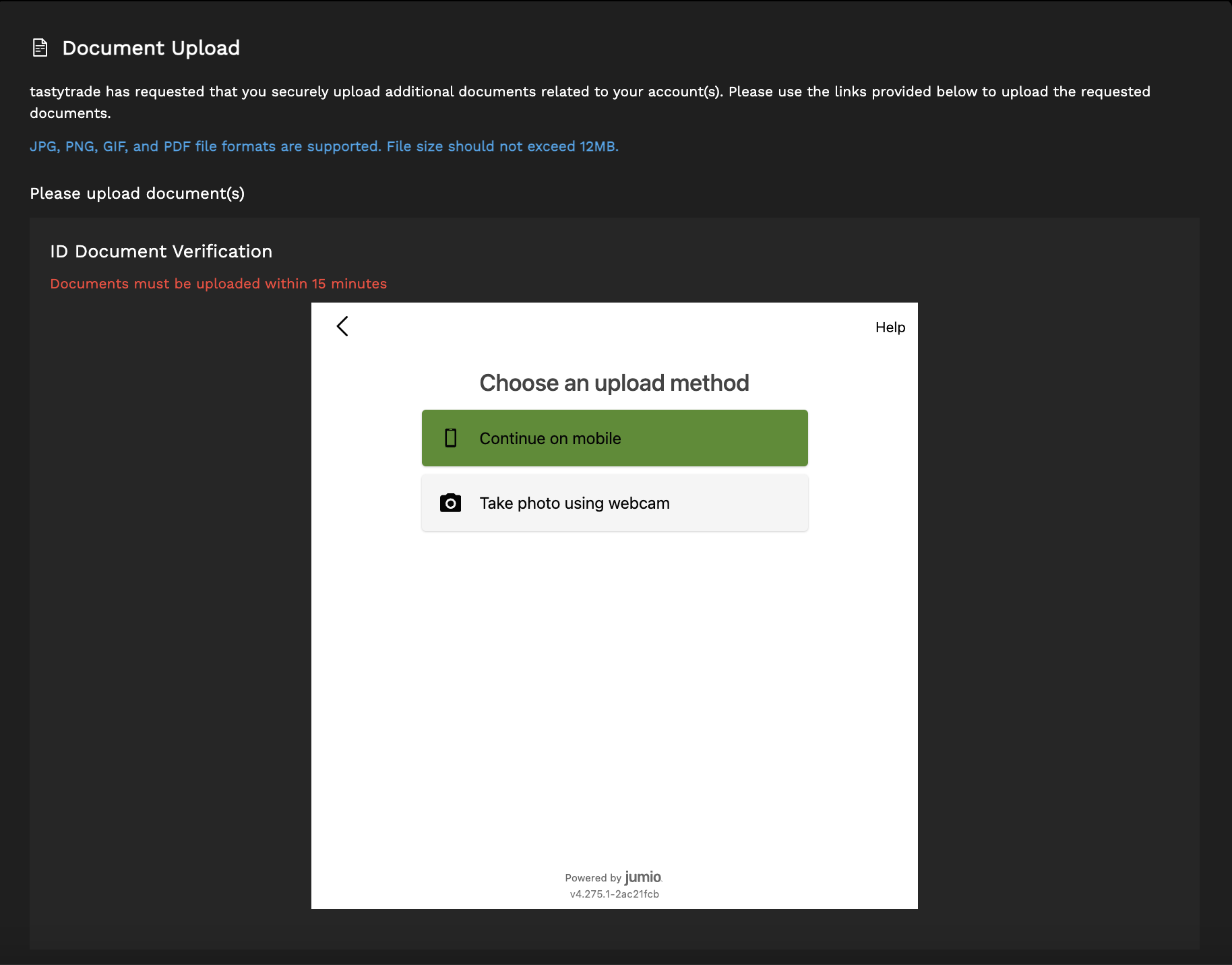1232x965 pixels.
Task: Open the Help link
Action: [890, 327]
